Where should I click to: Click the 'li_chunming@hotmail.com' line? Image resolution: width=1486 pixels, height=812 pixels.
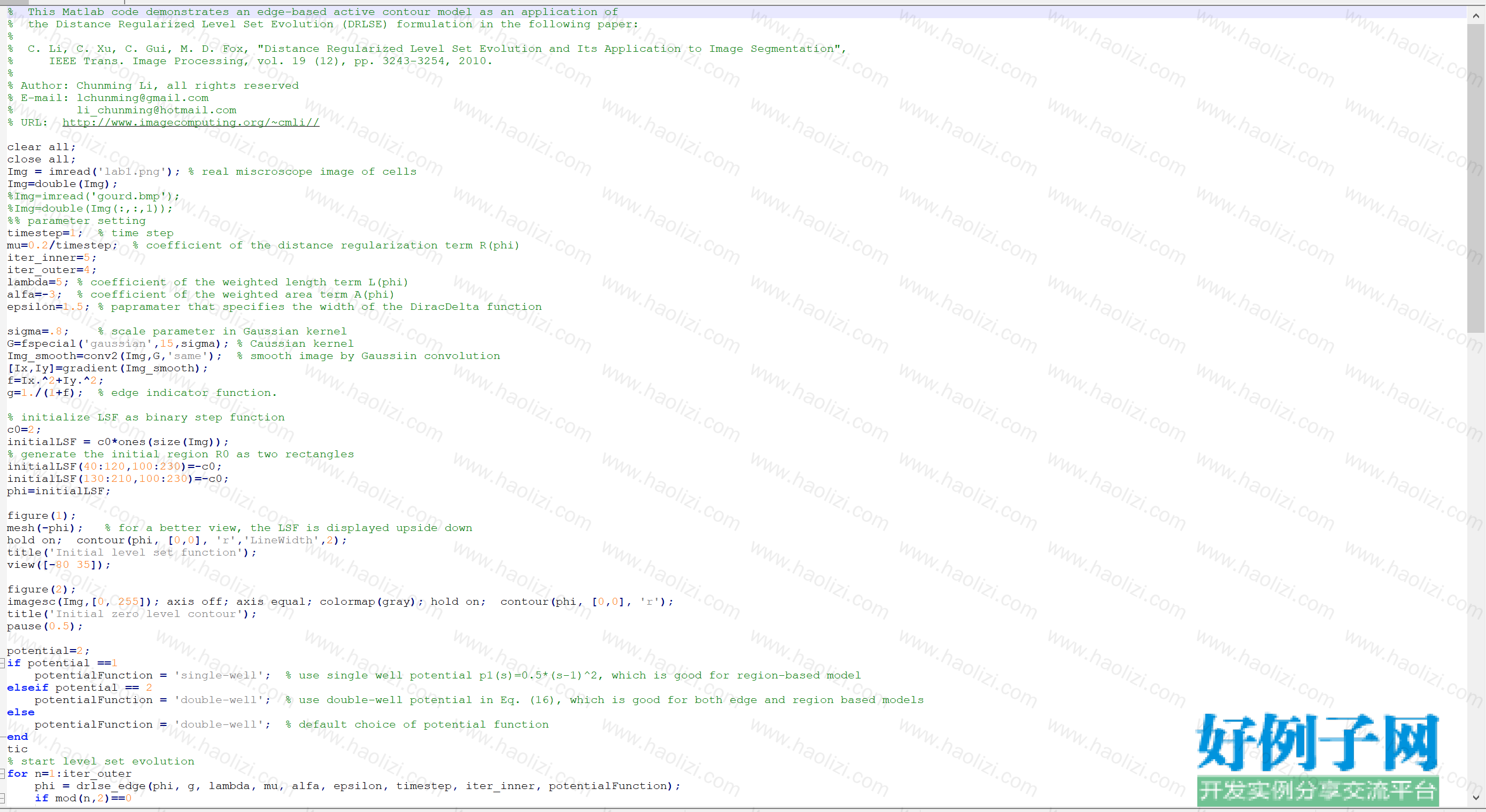[122, 110]
